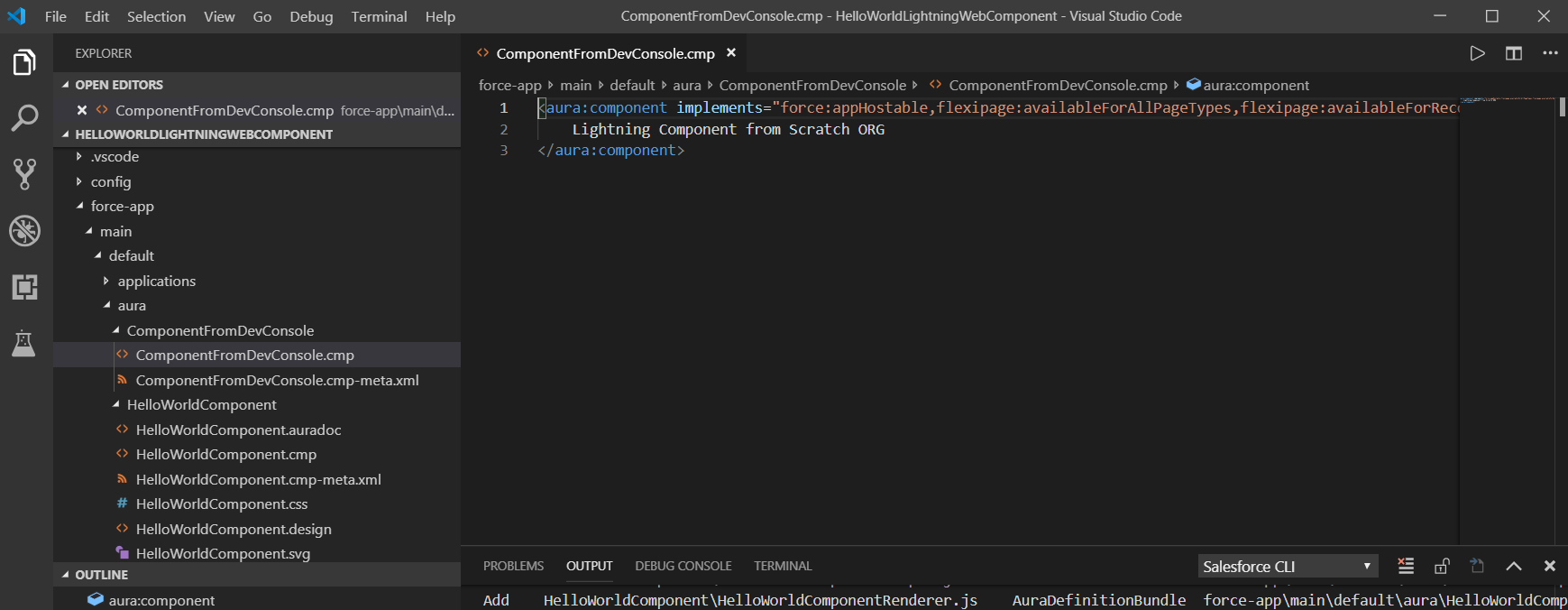
Task: Open HelloWorldComponent.cmp file
Action: pyautogui.click(x=257, y=455)
